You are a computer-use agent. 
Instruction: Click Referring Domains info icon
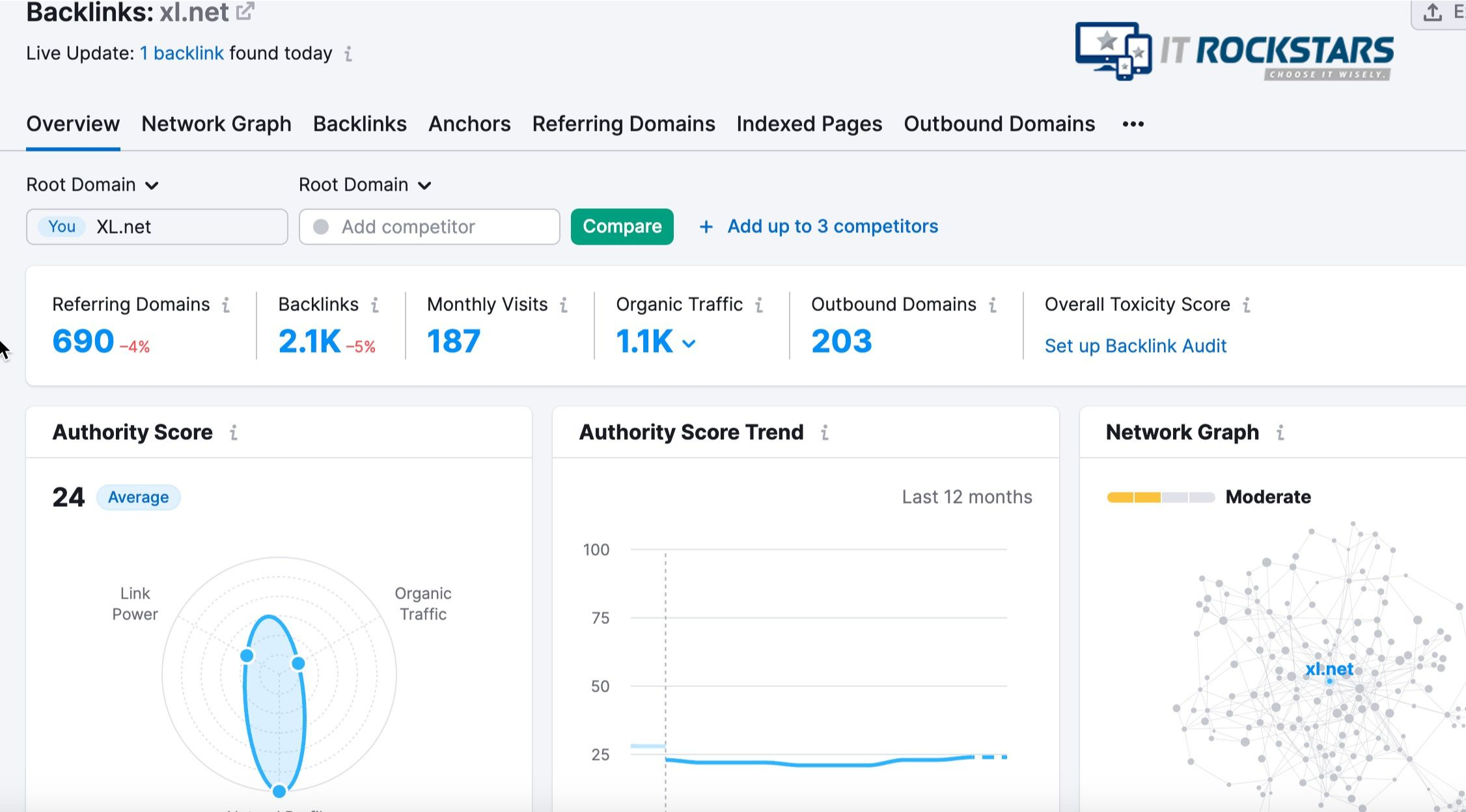pos(226,304)
